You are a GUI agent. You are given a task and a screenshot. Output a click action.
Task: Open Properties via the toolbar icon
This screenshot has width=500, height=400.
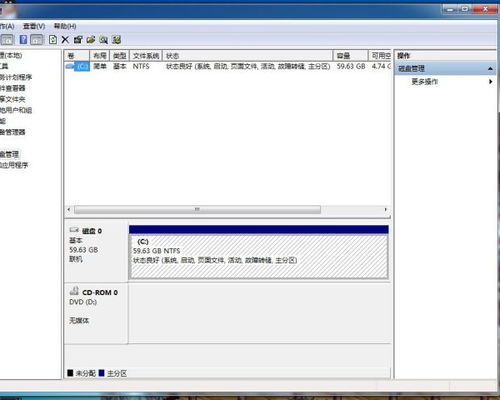click(78, 40)
